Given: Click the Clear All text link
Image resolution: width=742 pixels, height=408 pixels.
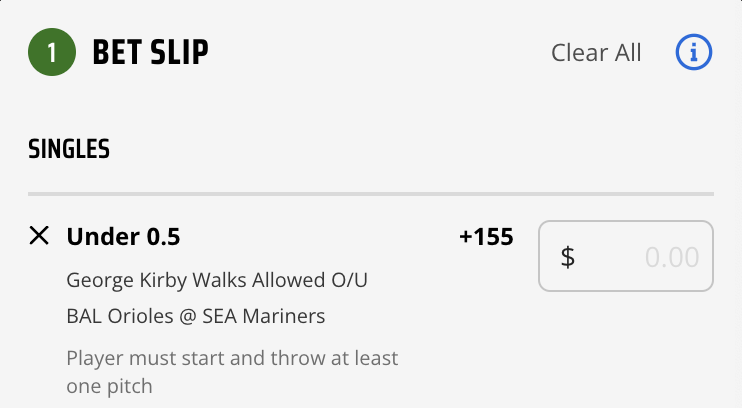Looking at the screenshot, I should click(x=596, y=52).
